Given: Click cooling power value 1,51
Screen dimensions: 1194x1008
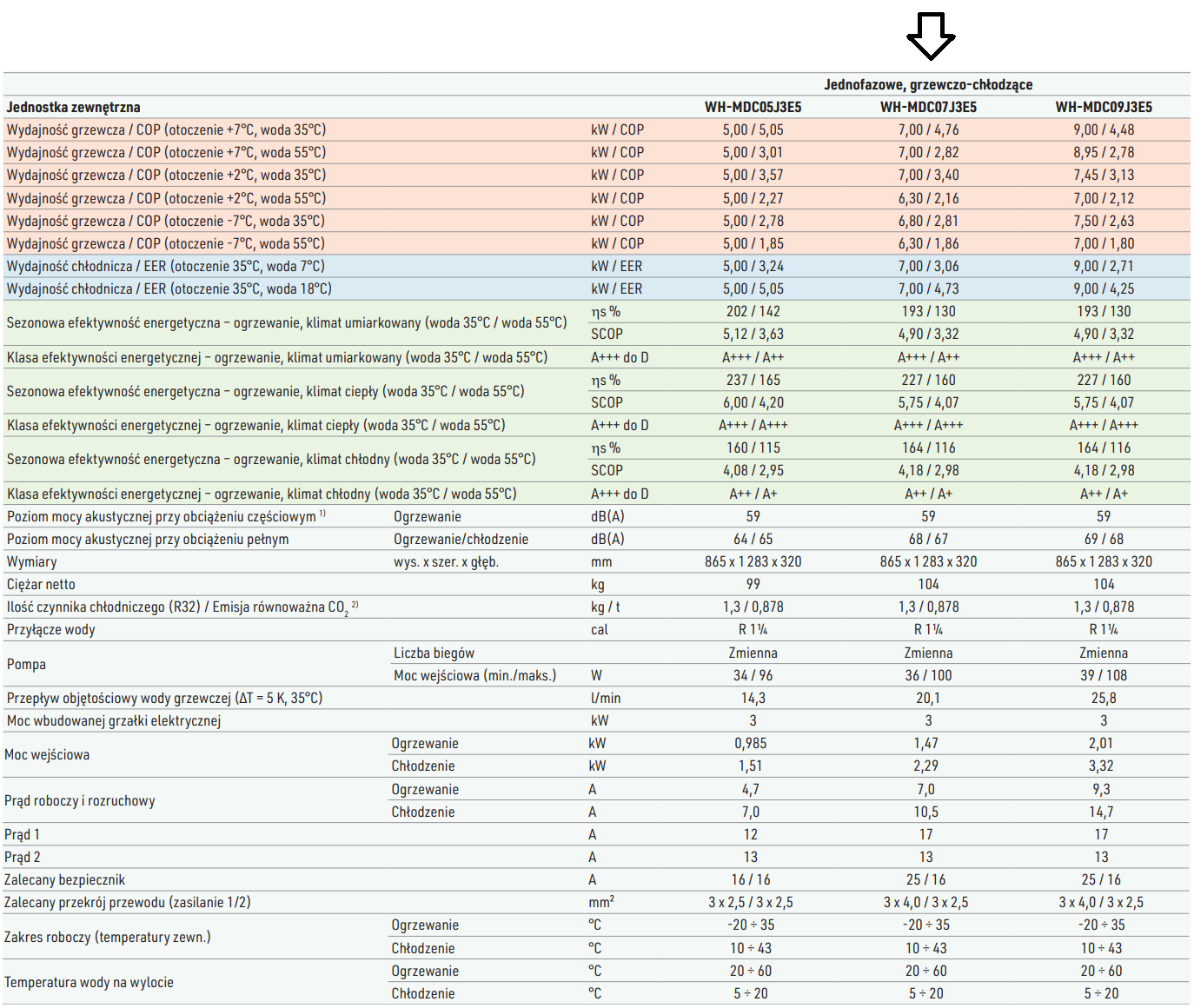Looking at the screenshot, I should click(x=750, y=766).
